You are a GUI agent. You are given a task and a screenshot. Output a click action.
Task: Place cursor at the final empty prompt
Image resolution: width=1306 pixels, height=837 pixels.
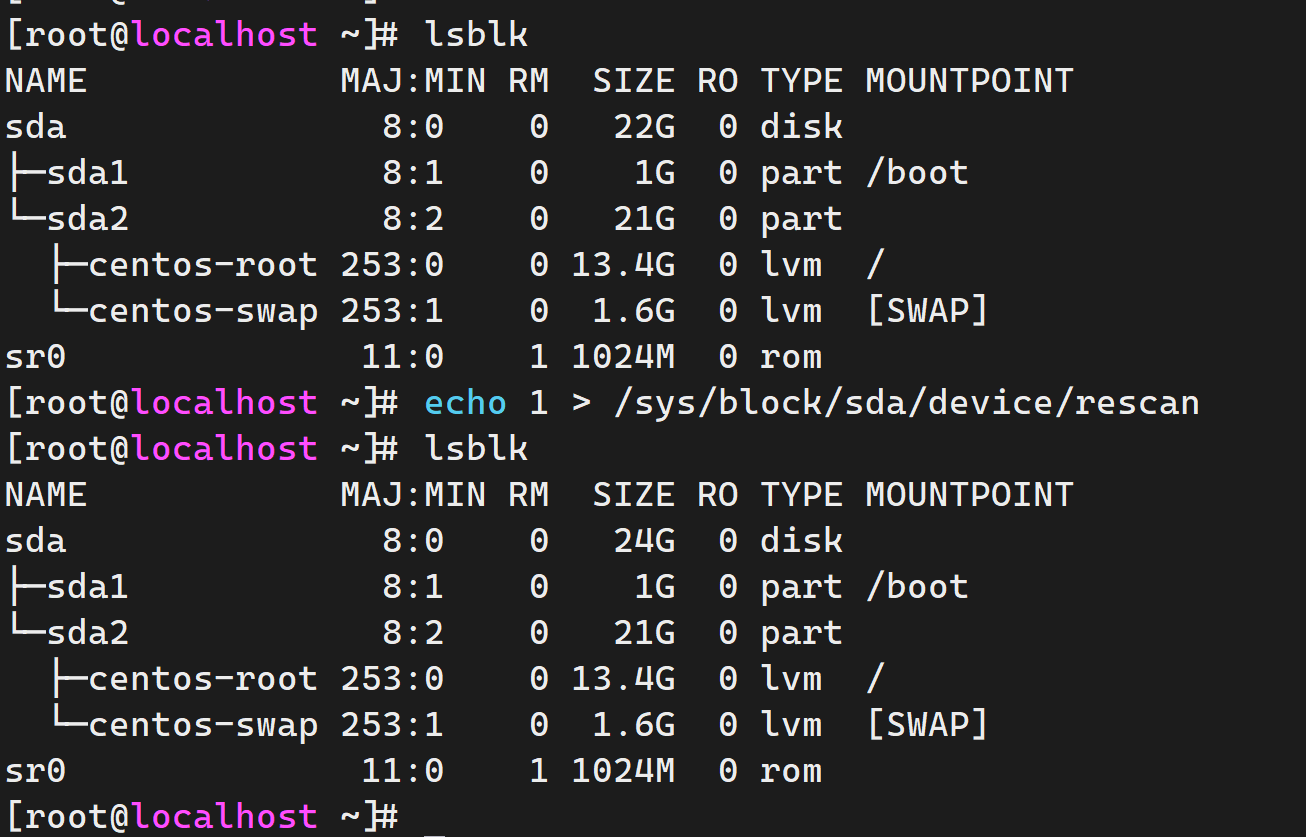pos(434,817)
